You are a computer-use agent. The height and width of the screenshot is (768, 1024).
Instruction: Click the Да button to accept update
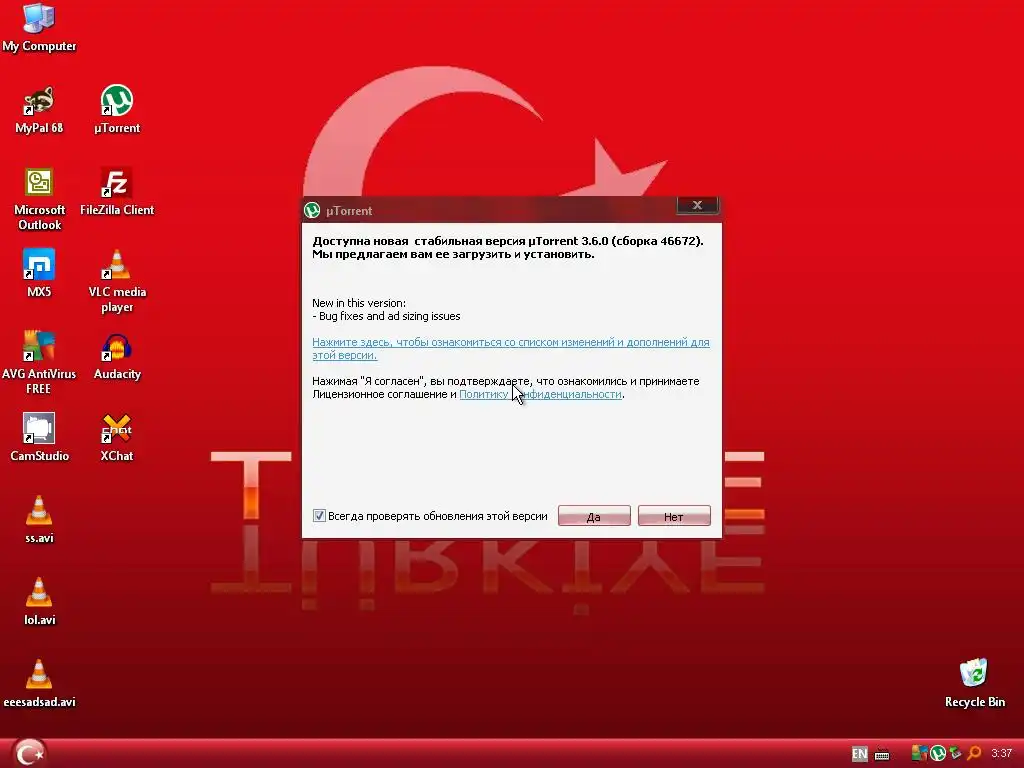pyautogui.click(x=594, y=516)
